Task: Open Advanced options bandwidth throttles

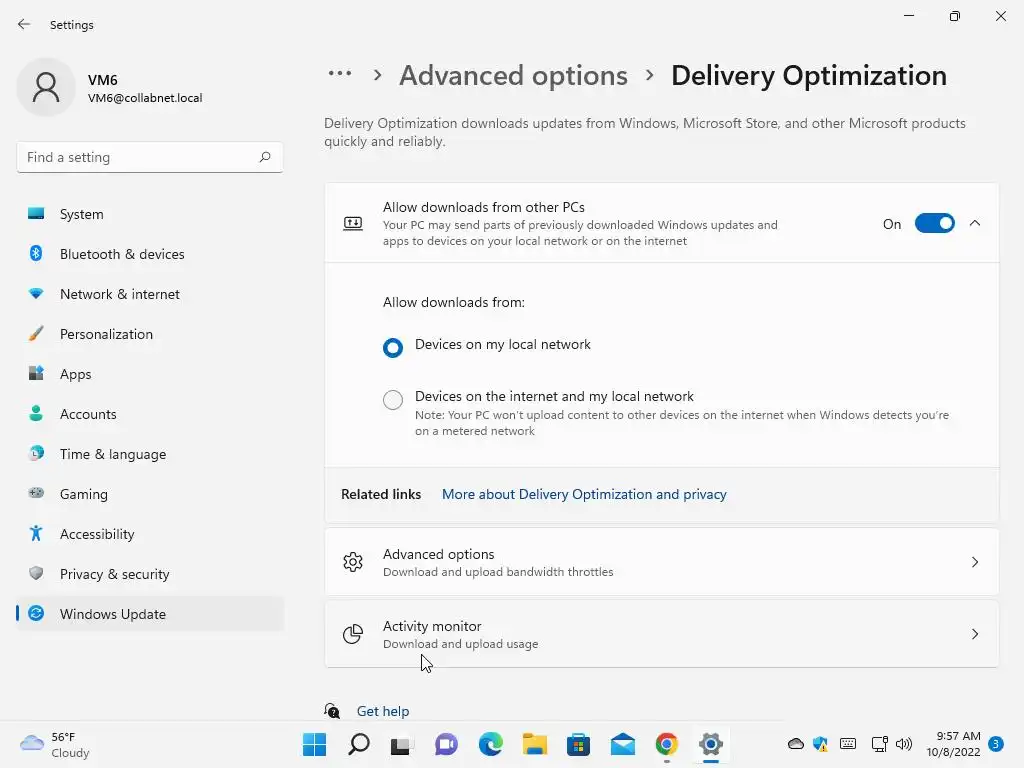Action: click(661, 562)
